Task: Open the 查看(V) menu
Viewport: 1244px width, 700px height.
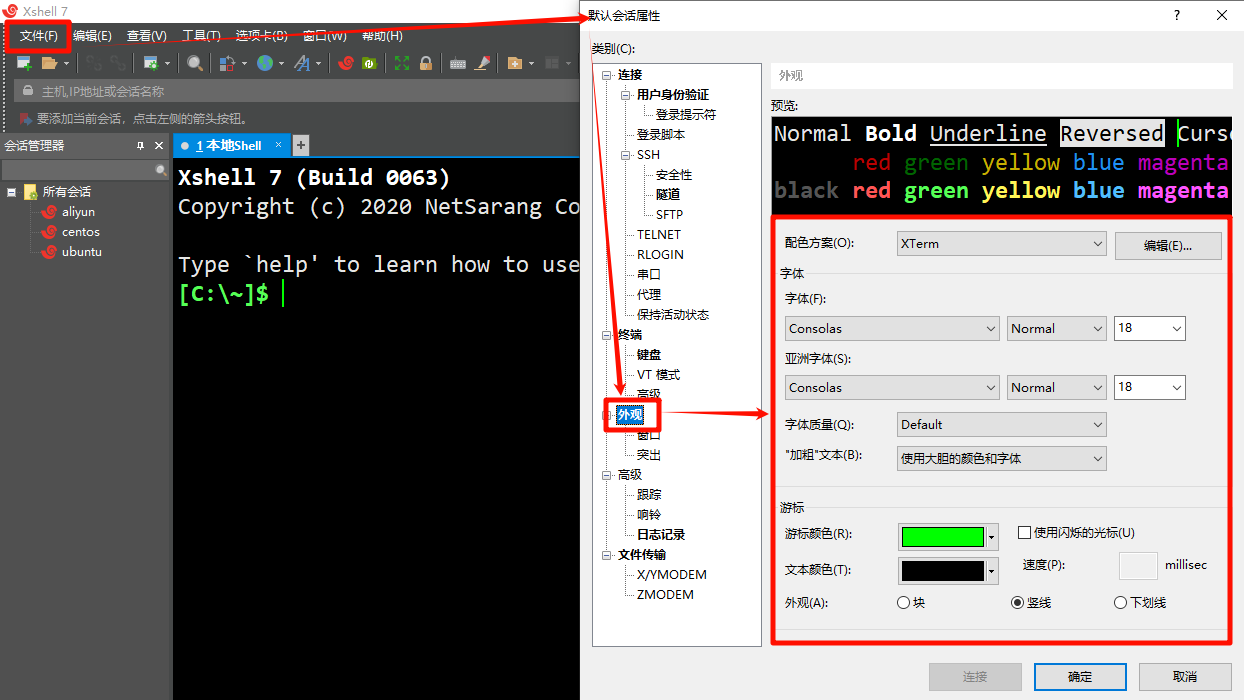Action: pos(146,36)
